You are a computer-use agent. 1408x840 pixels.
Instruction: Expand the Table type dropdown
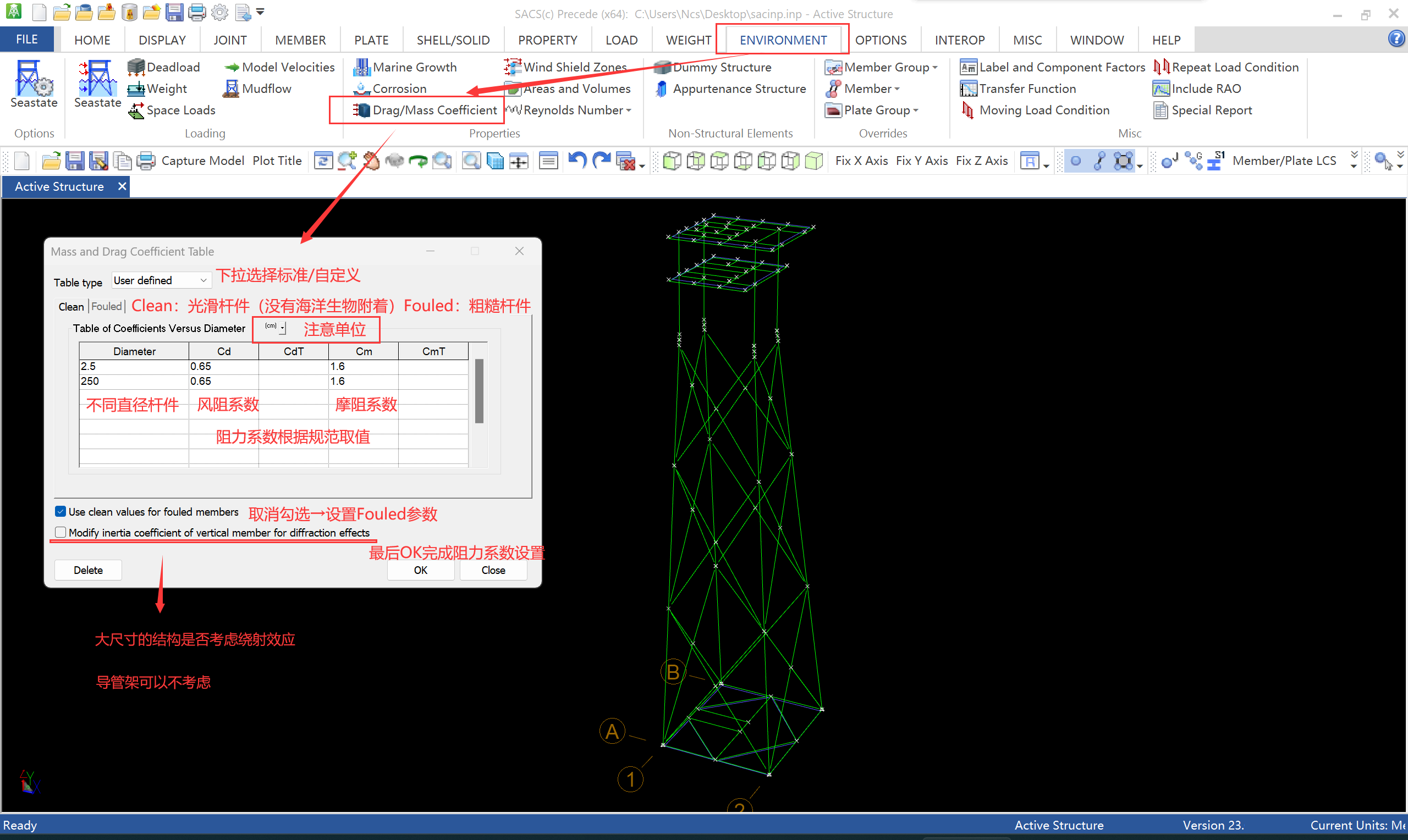(203, 281)
